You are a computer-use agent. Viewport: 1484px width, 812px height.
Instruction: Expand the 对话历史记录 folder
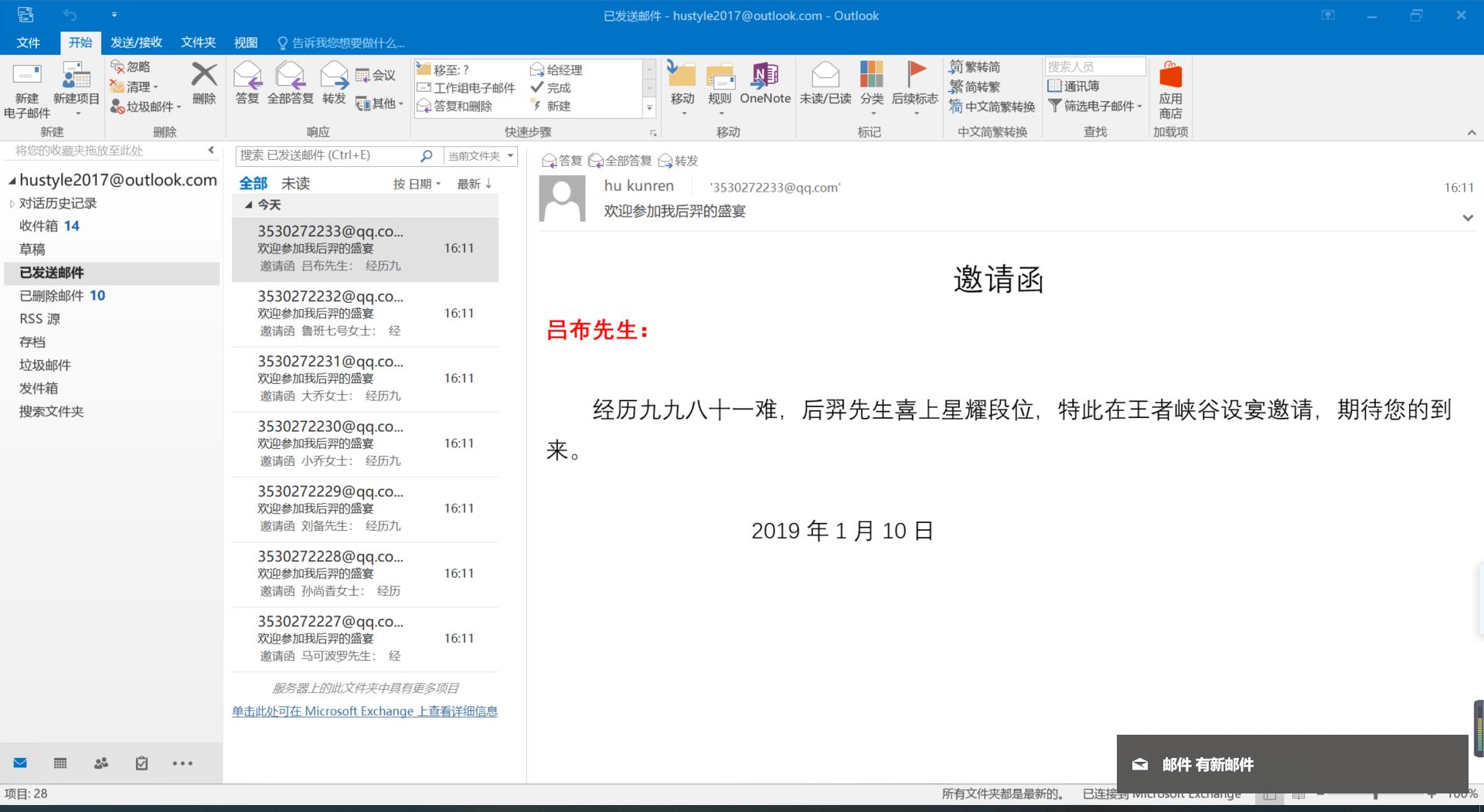pyautogui.click(x=12, y=203)
